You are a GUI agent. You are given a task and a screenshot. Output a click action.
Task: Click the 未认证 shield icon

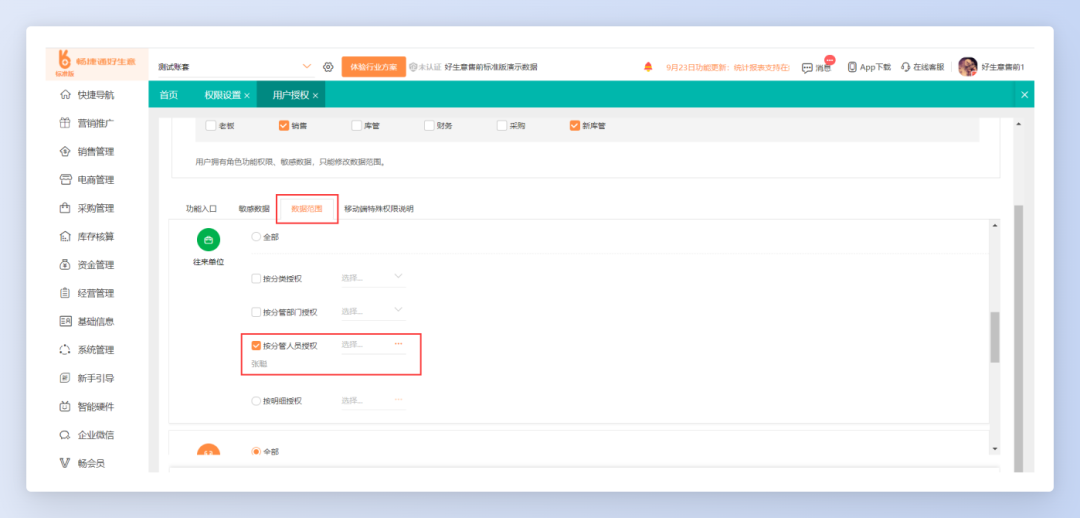point(413,67)
